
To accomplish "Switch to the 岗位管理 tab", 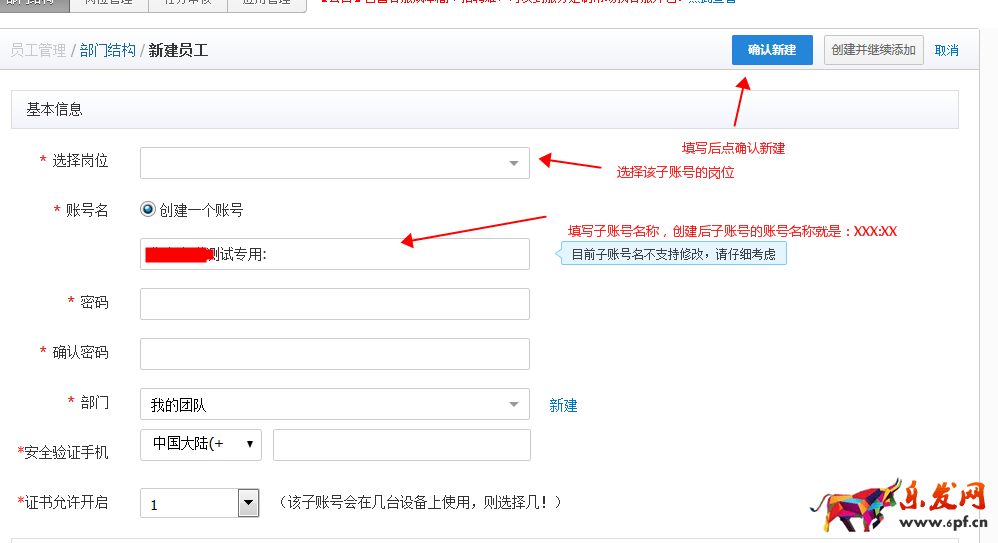I will (x=108, y=3).
